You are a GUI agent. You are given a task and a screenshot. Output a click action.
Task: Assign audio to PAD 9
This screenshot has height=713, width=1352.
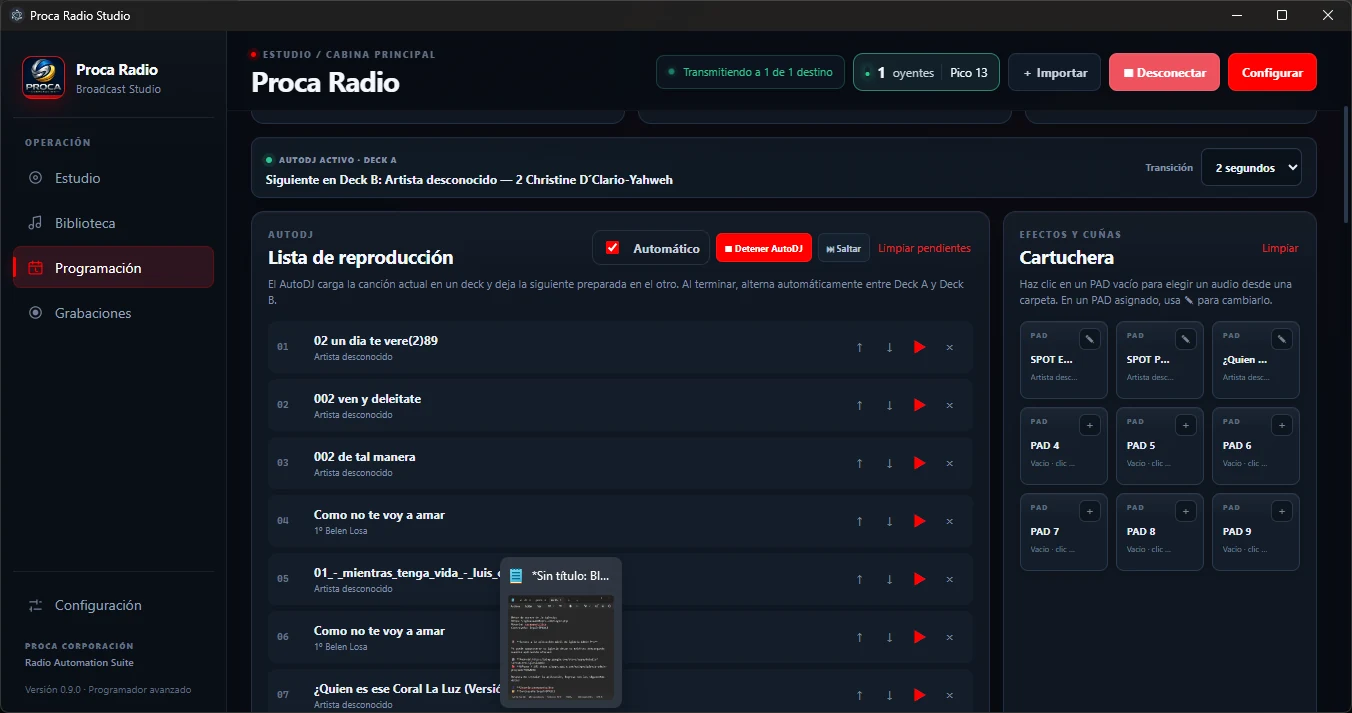(x=1282, y=511)
